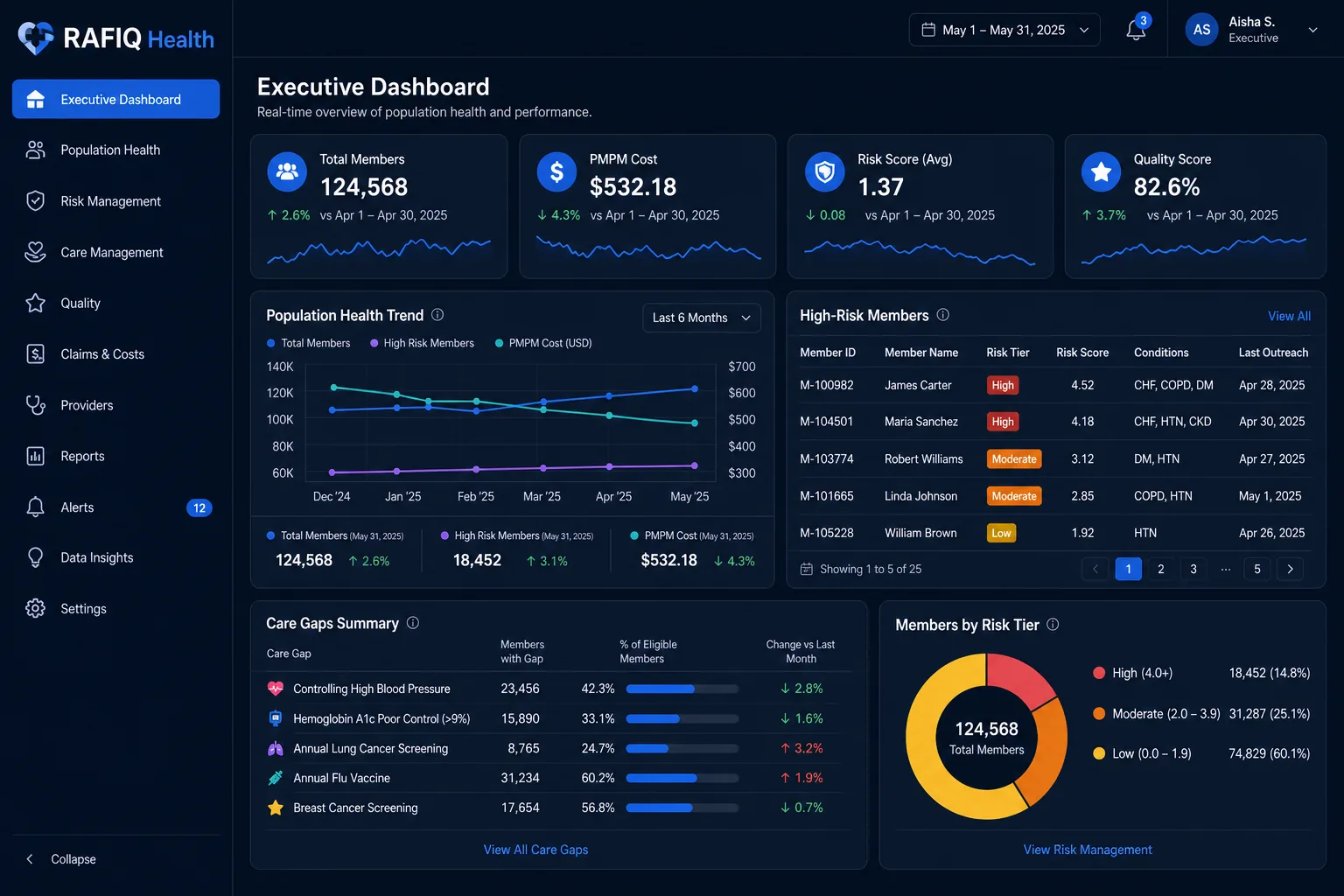Viewport: 1344px width, 896px height.
Task: Go to previous page of High-Risk Members
Action: coord(1095,569)
